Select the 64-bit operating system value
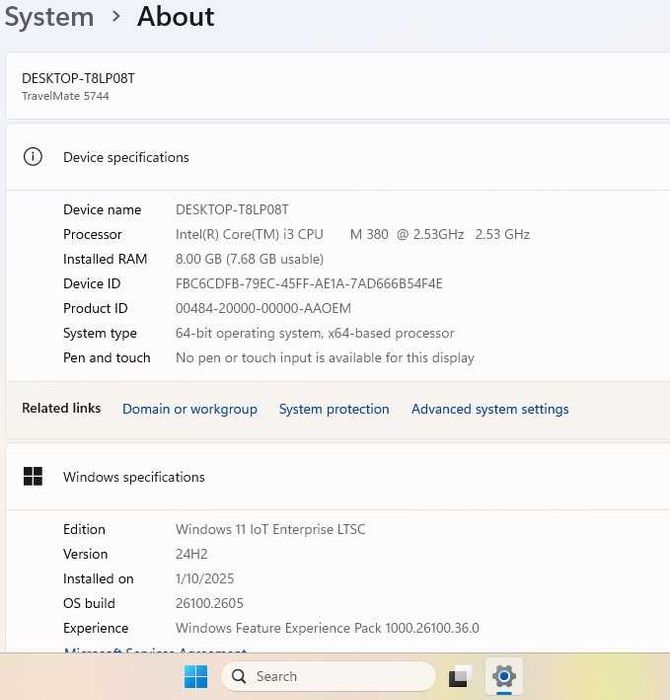This screenshot has height=700, width=670. pyautogui.click(x=315, y=333)
